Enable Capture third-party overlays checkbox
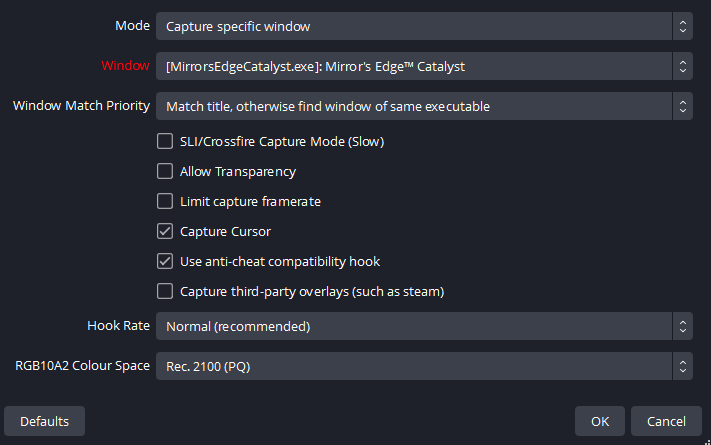This screenshot has width=711, height=445. click(x=165, y=292)
